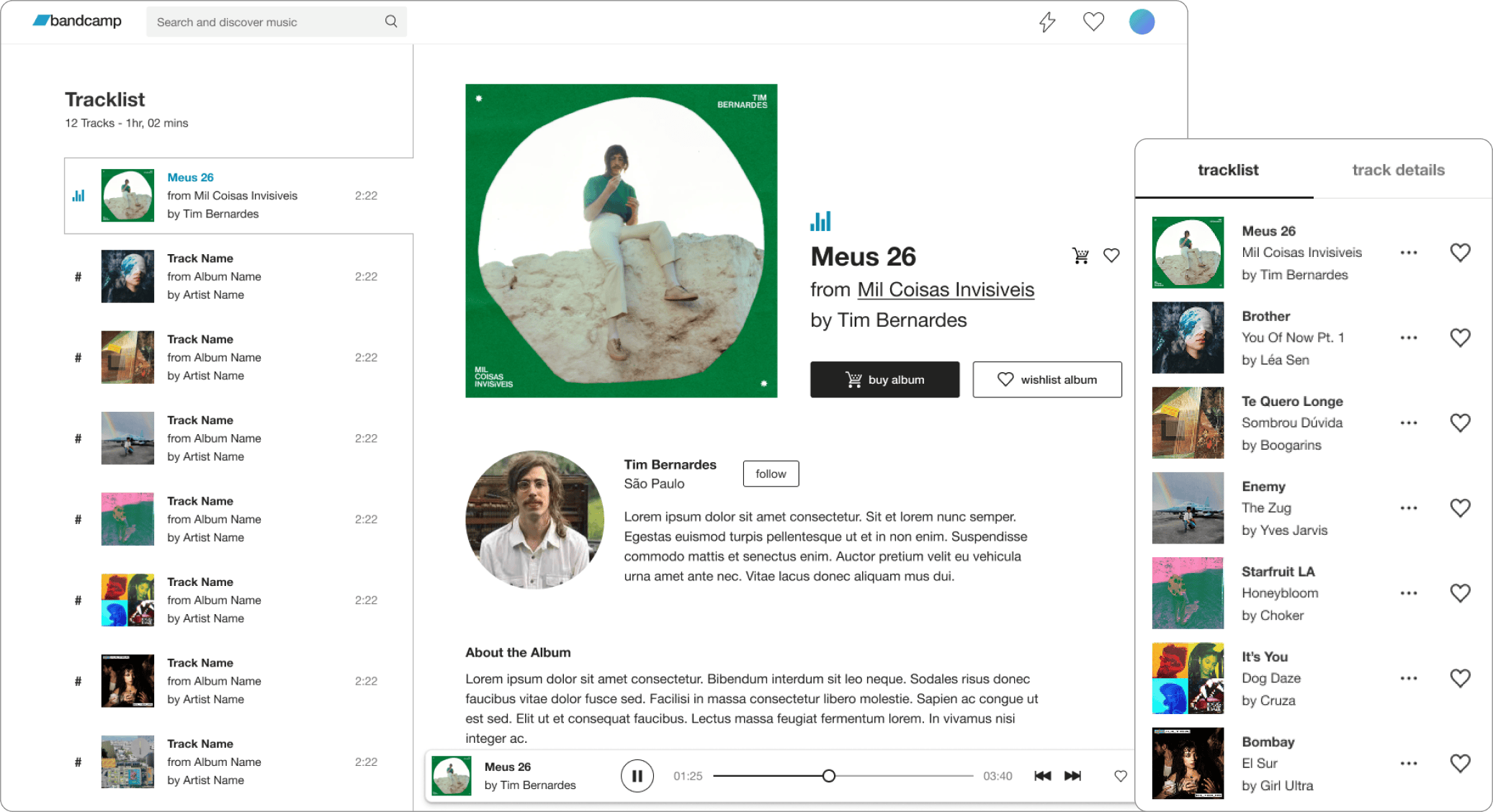Expand the options menu for Starfruit LA
The height and width of the screenshot is (812, 1493).
click(x=1409, y=593)
